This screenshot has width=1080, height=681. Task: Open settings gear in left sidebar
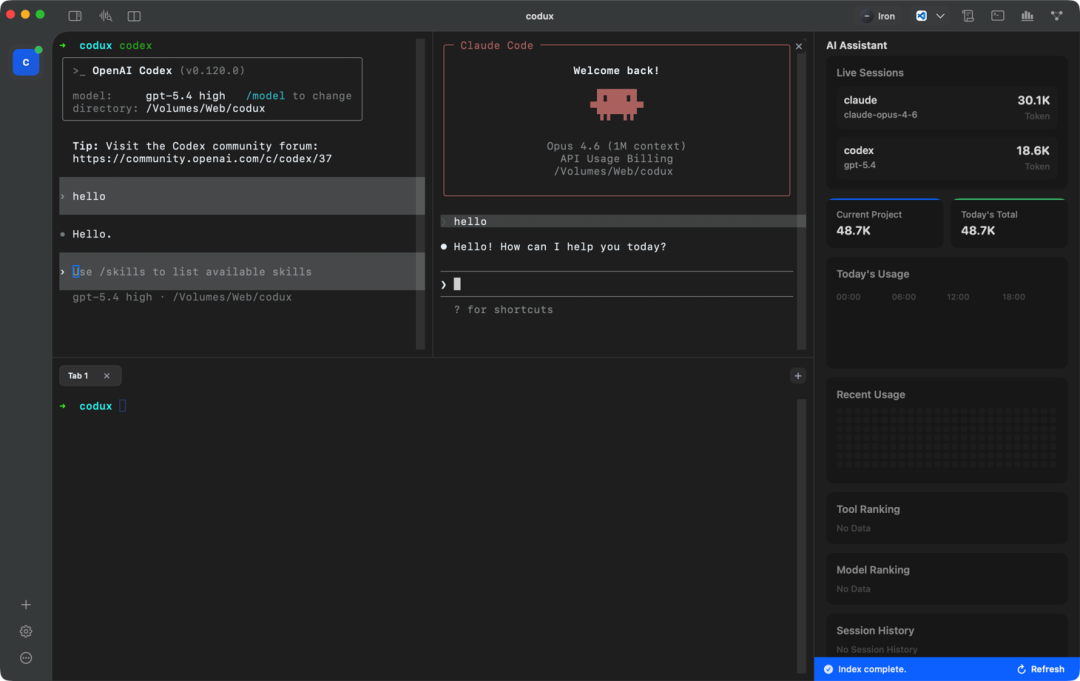click(26, 631)
